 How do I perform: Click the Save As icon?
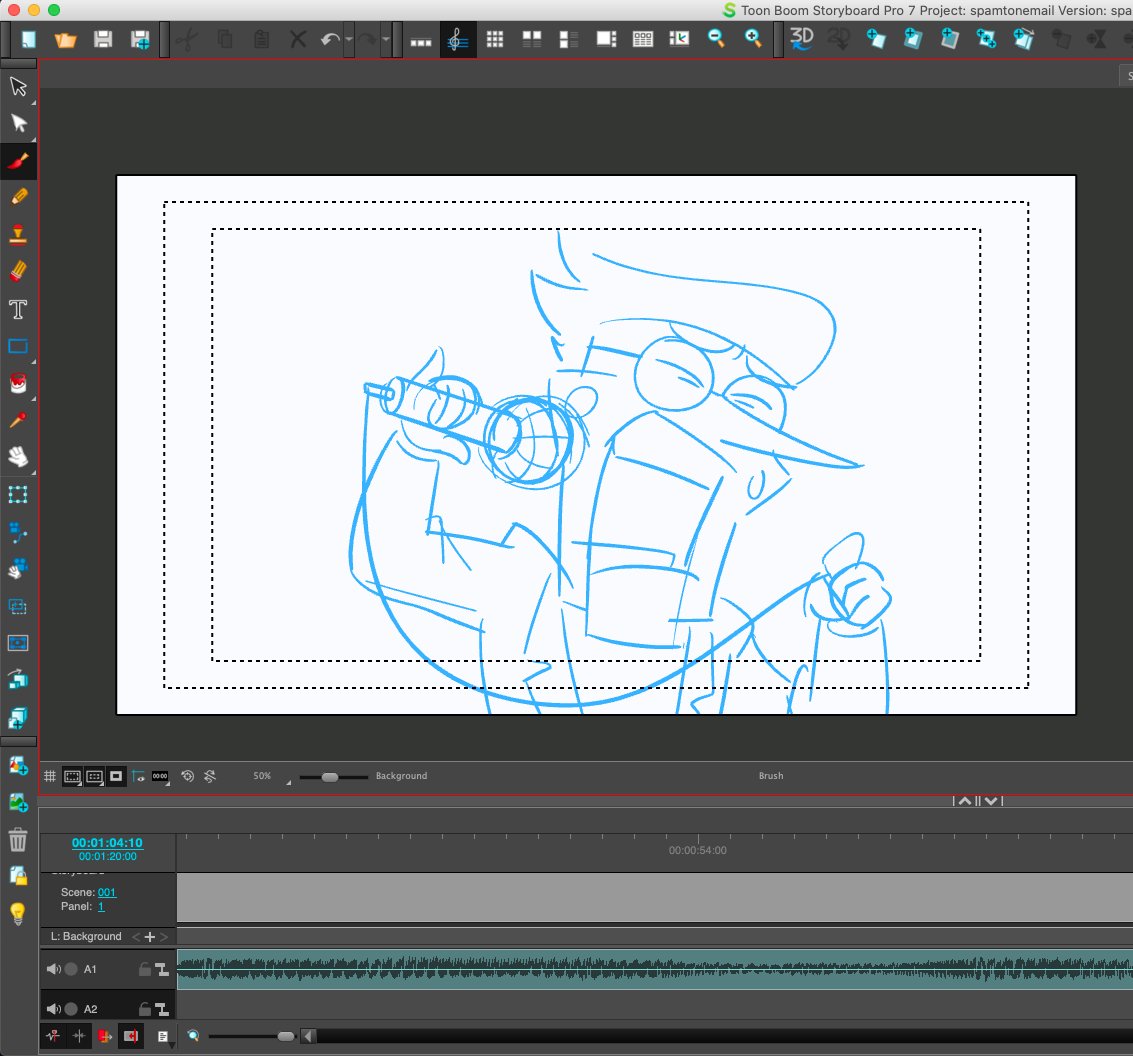click(x=139, y=39)
